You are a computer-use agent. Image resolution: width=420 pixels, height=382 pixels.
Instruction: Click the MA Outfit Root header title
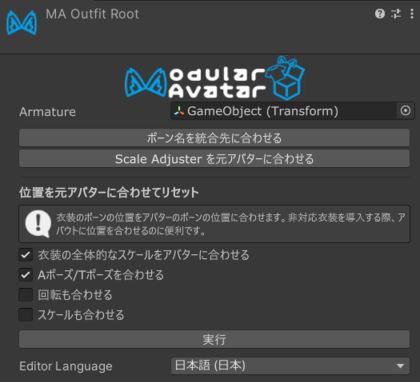(x=92, y=14)
